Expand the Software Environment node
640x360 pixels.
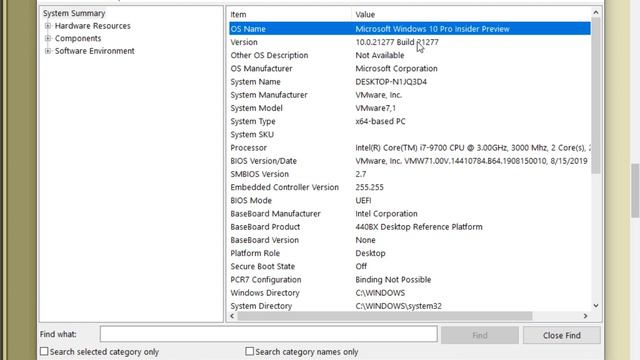tap(48, 51)
